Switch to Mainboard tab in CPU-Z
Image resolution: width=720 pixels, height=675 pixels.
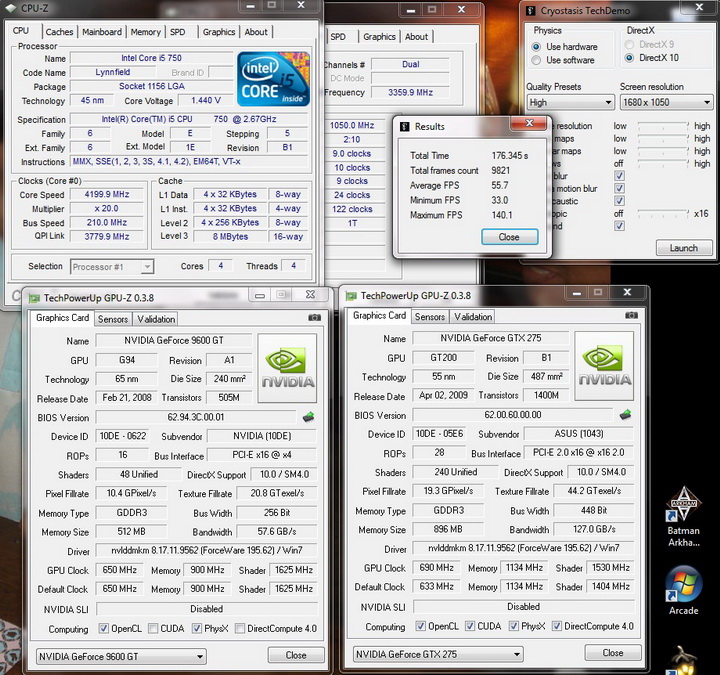tap(102, 32)
